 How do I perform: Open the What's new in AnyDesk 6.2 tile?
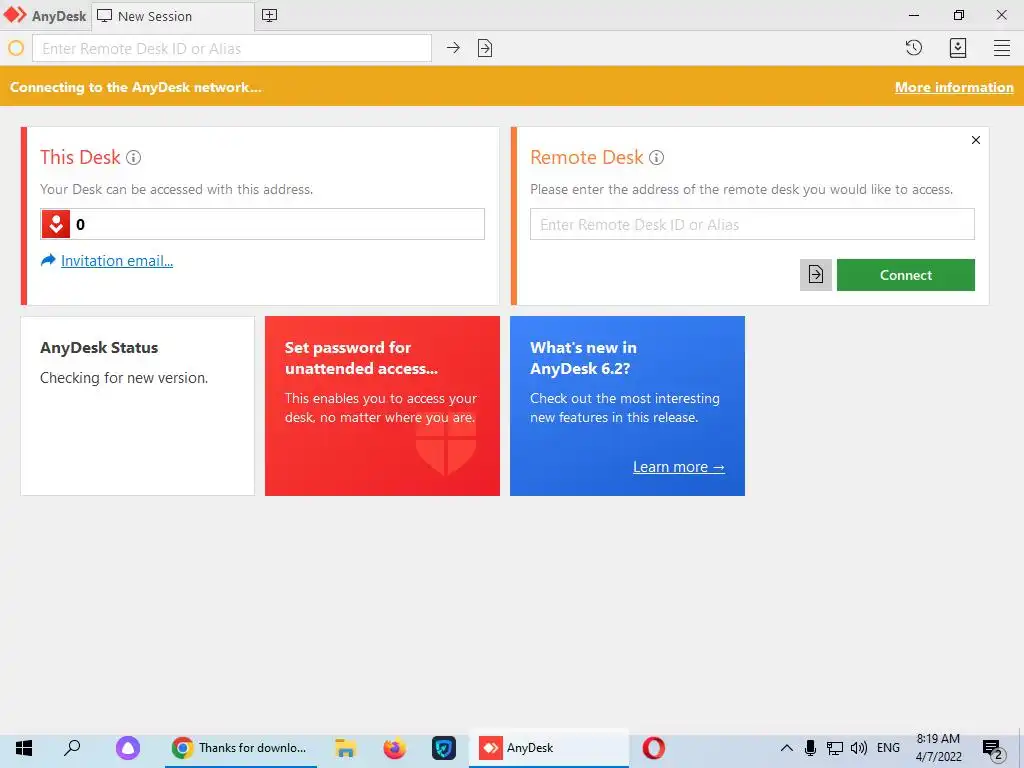627,406
